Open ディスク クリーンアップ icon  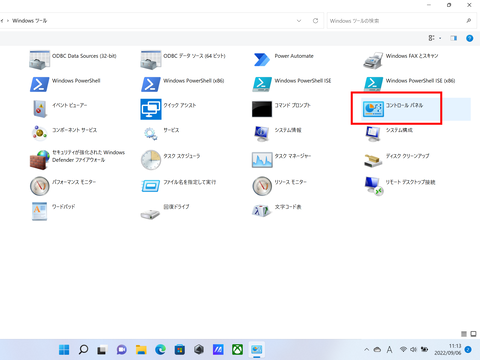point(373,160)
